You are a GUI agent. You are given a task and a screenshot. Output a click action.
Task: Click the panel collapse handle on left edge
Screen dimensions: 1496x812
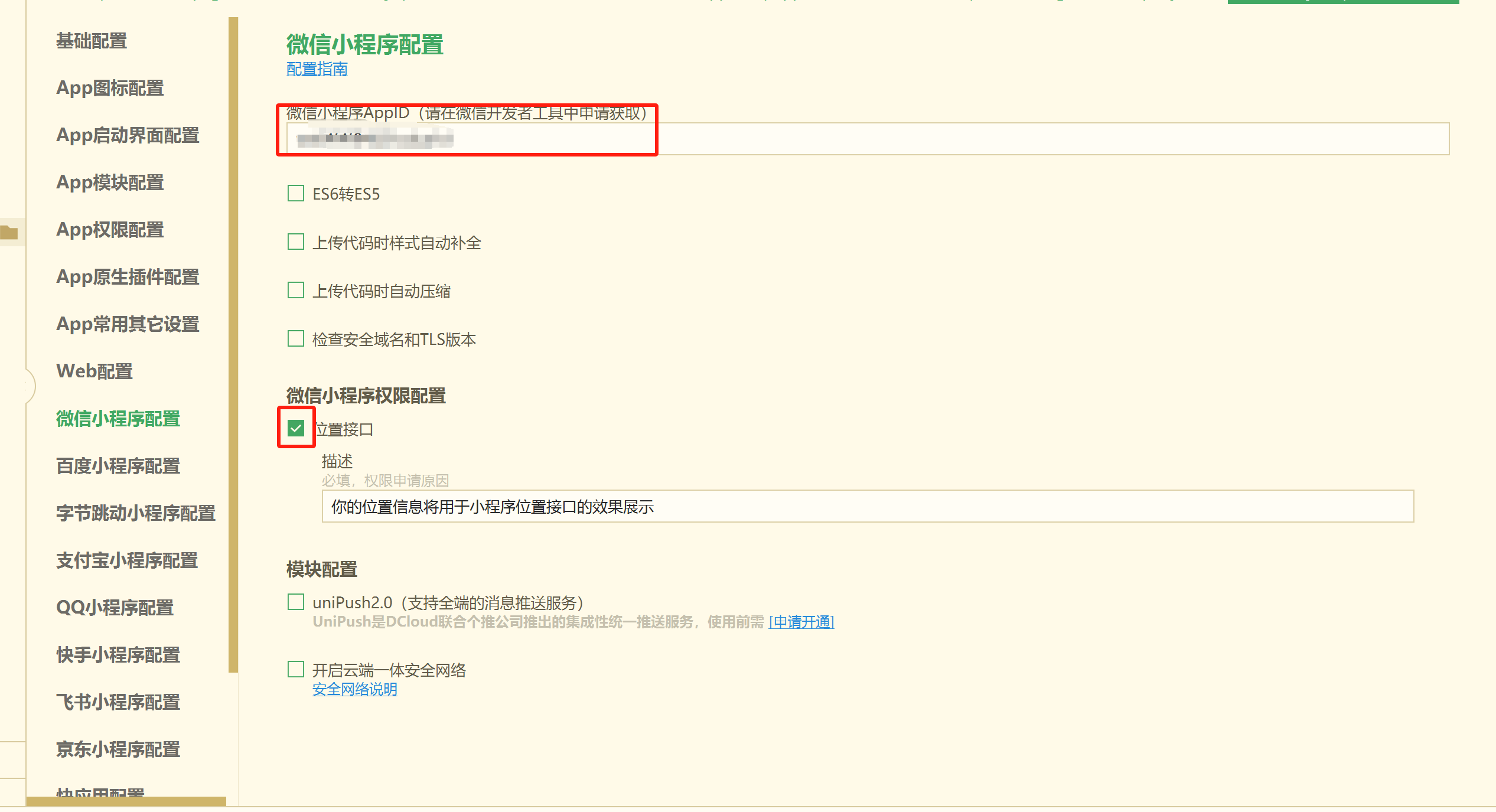pyautogui.click(x=30, y=386)
